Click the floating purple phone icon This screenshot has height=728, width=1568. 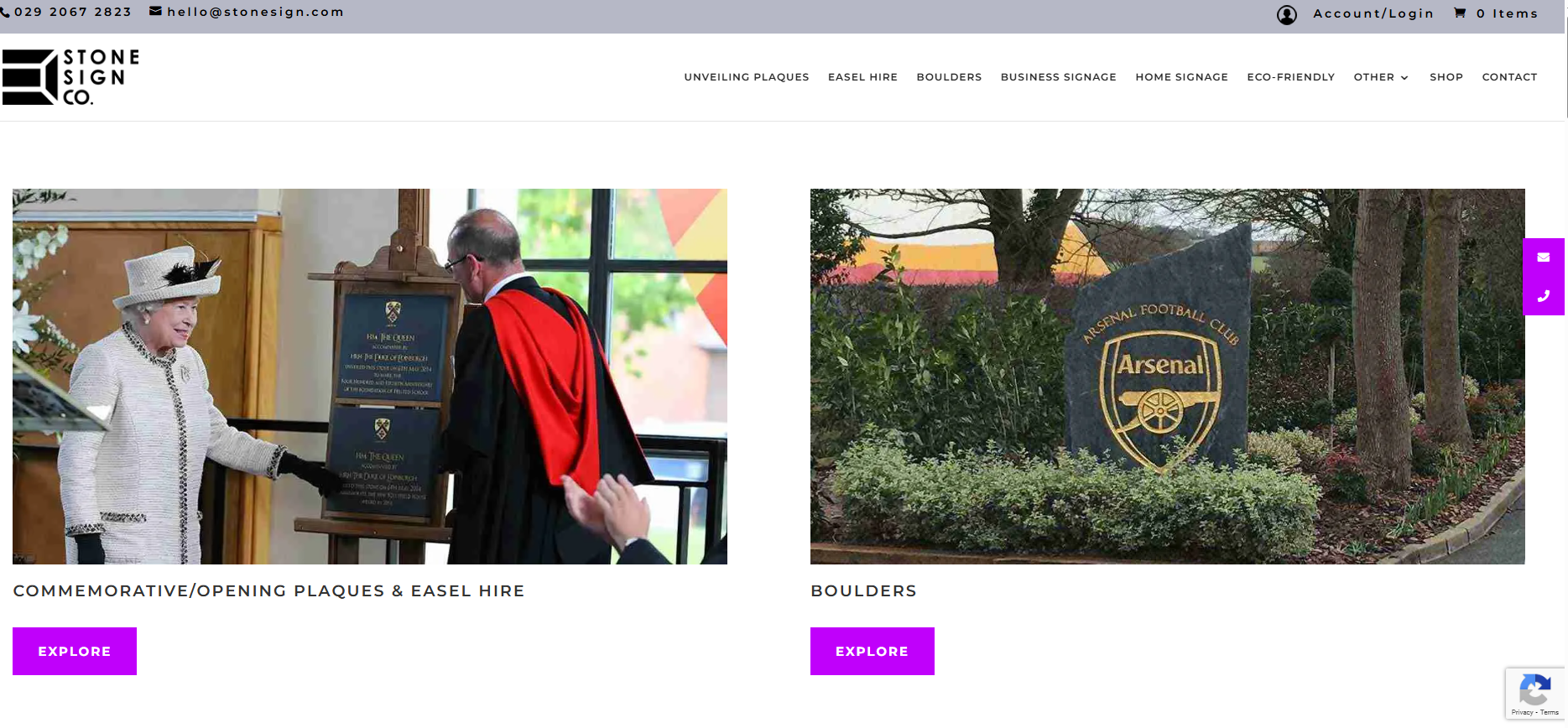click(x=1544, y=296)
